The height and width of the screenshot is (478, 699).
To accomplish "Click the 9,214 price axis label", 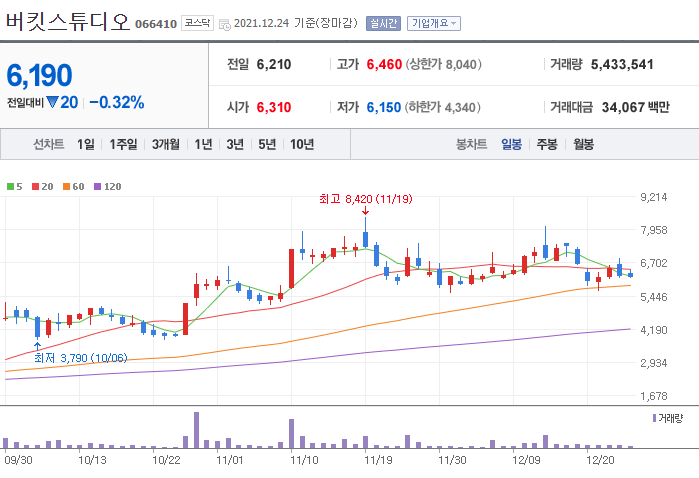I will click(x=654, y=197).
